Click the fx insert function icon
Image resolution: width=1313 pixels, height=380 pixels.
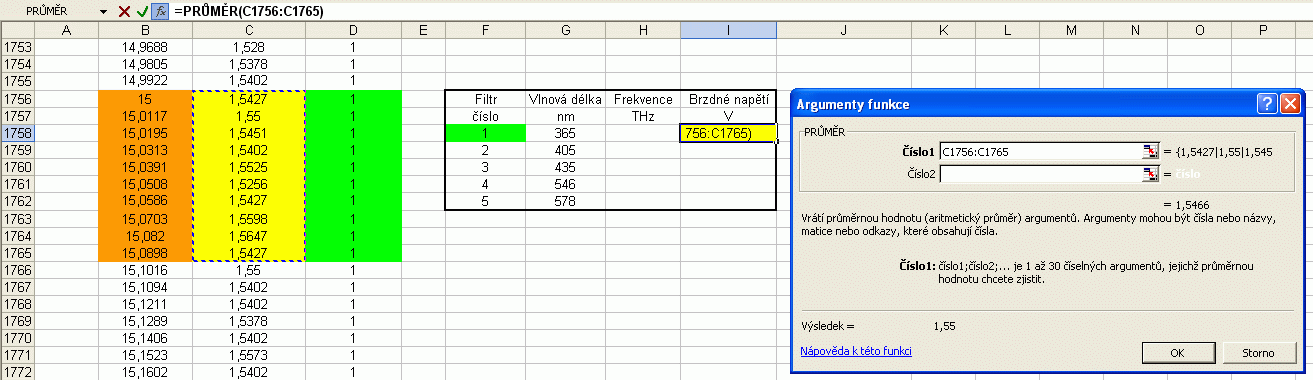[160, 11]
